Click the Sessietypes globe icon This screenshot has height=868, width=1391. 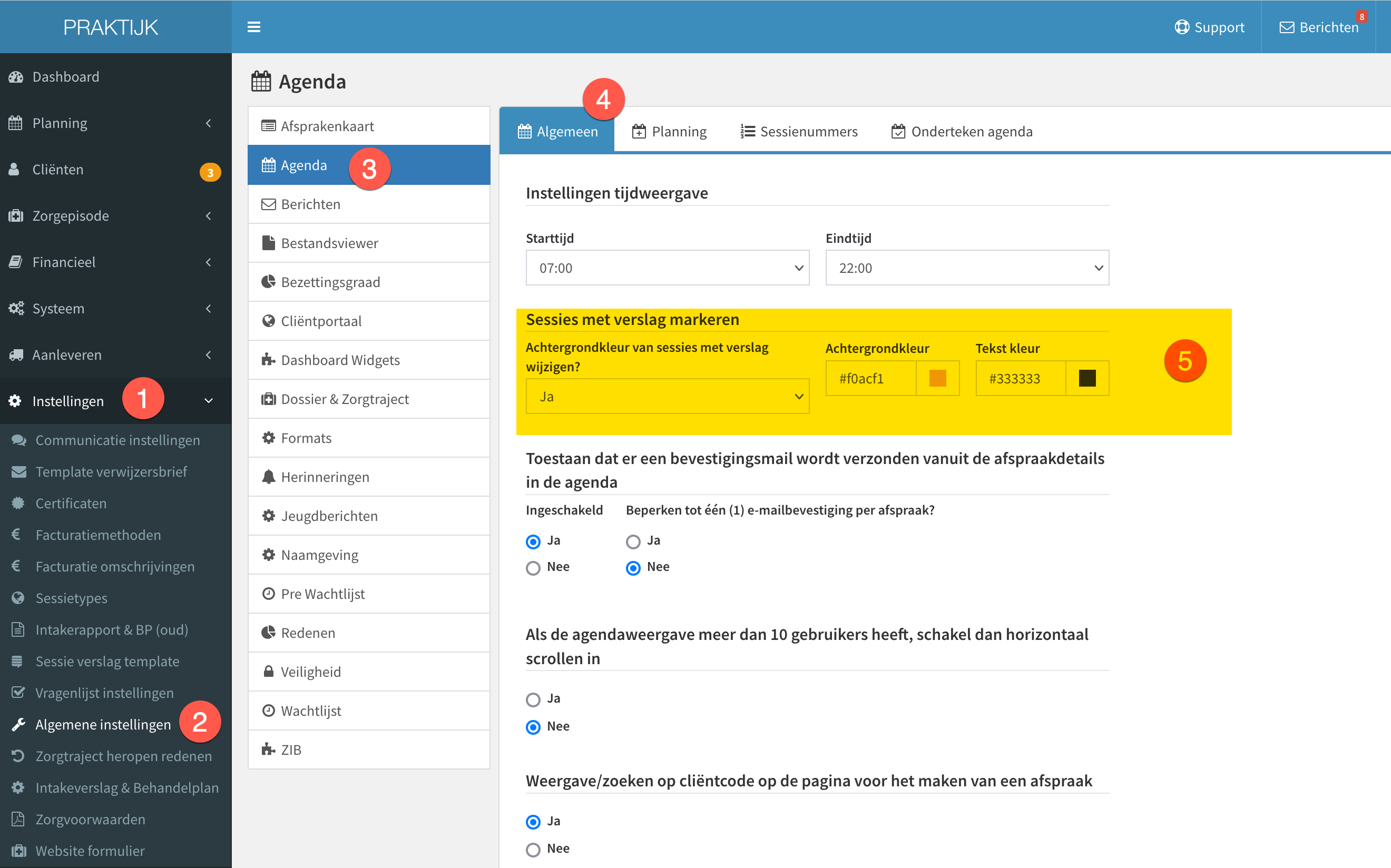(x=18, y=598)
